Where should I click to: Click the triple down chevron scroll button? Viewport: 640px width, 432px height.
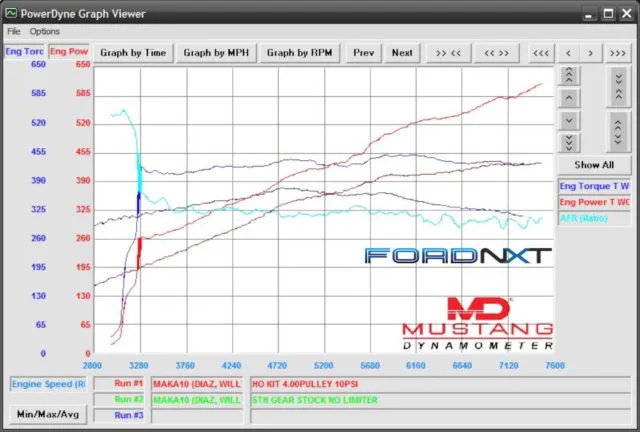[x=568, y=140]
